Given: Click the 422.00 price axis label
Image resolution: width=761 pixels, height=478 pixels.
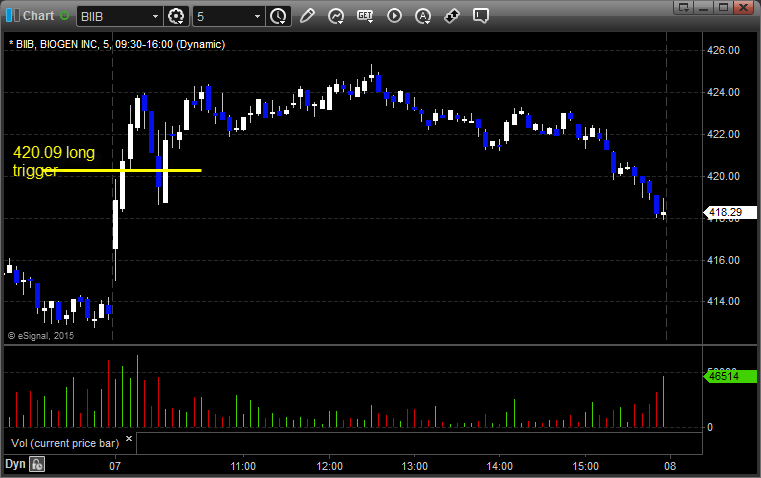Looking at the screenshot, I should point(723,134).
